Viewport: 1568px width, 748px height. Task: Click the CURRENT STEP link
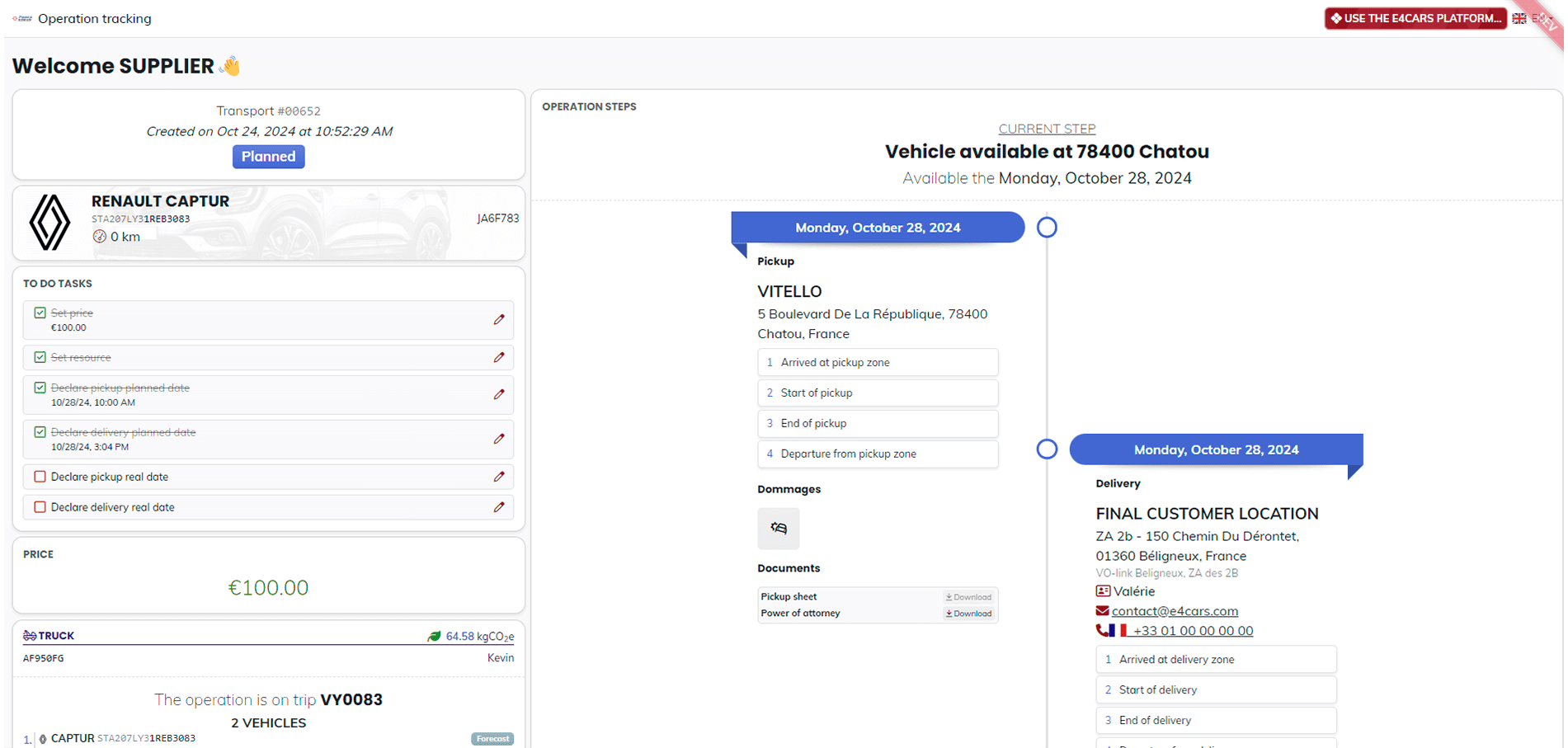pyautogui.click(x=1047, y=129)
